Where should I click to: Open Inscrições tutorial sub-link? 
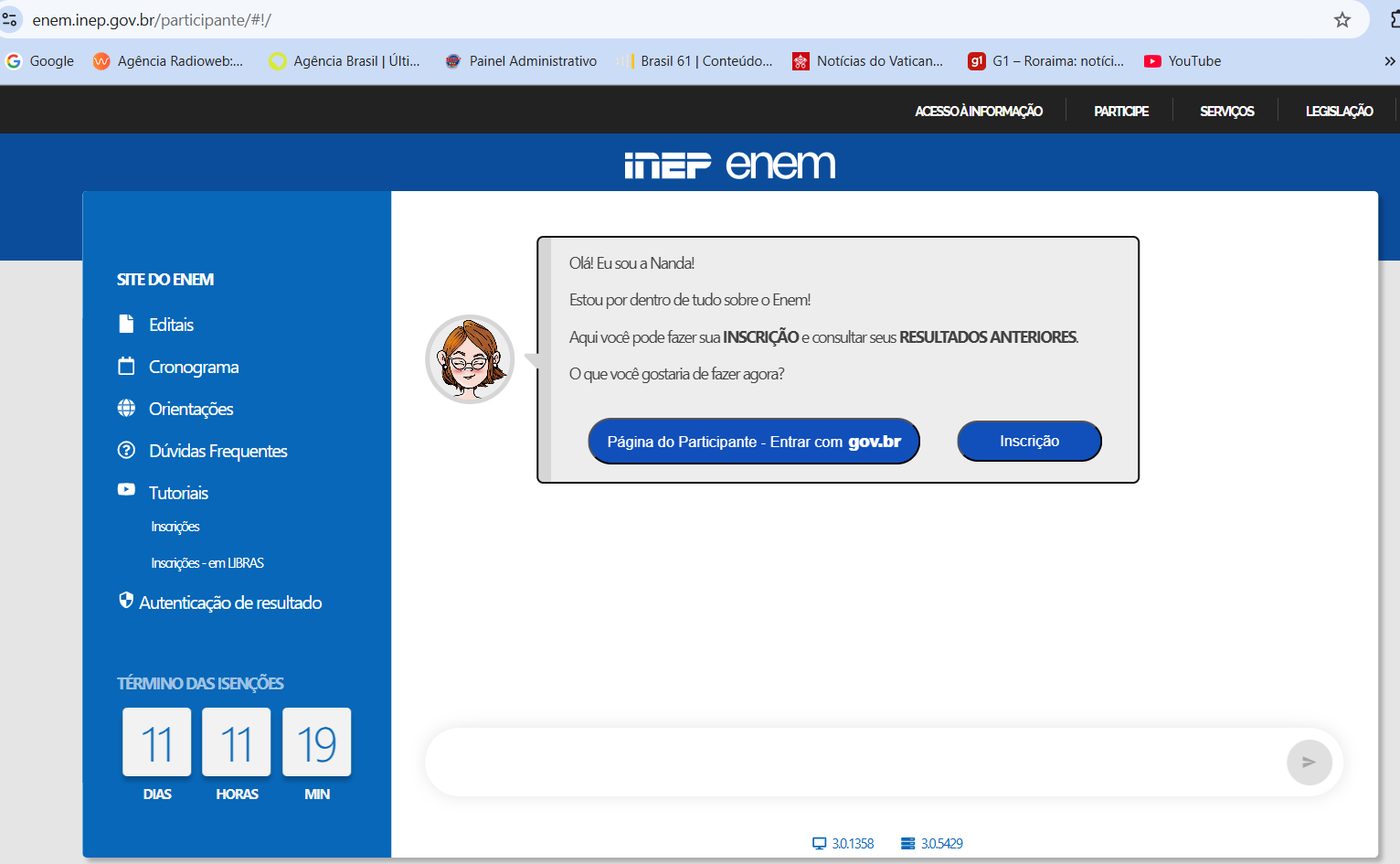(x=175, y=527)
